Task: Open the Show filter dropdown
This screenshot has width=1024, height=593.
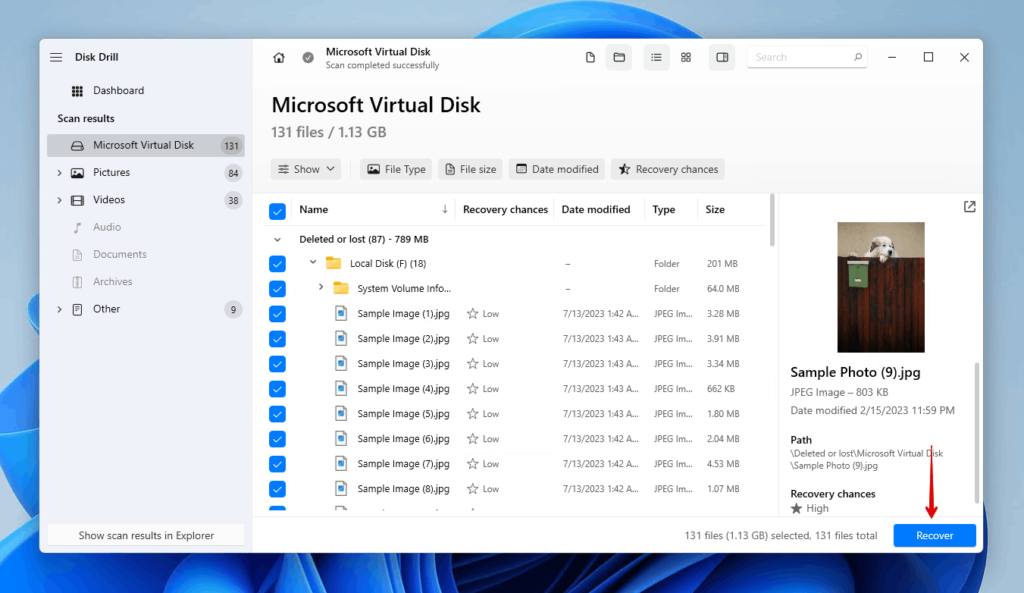Action: pyautogui.click(x=306, y=169)
